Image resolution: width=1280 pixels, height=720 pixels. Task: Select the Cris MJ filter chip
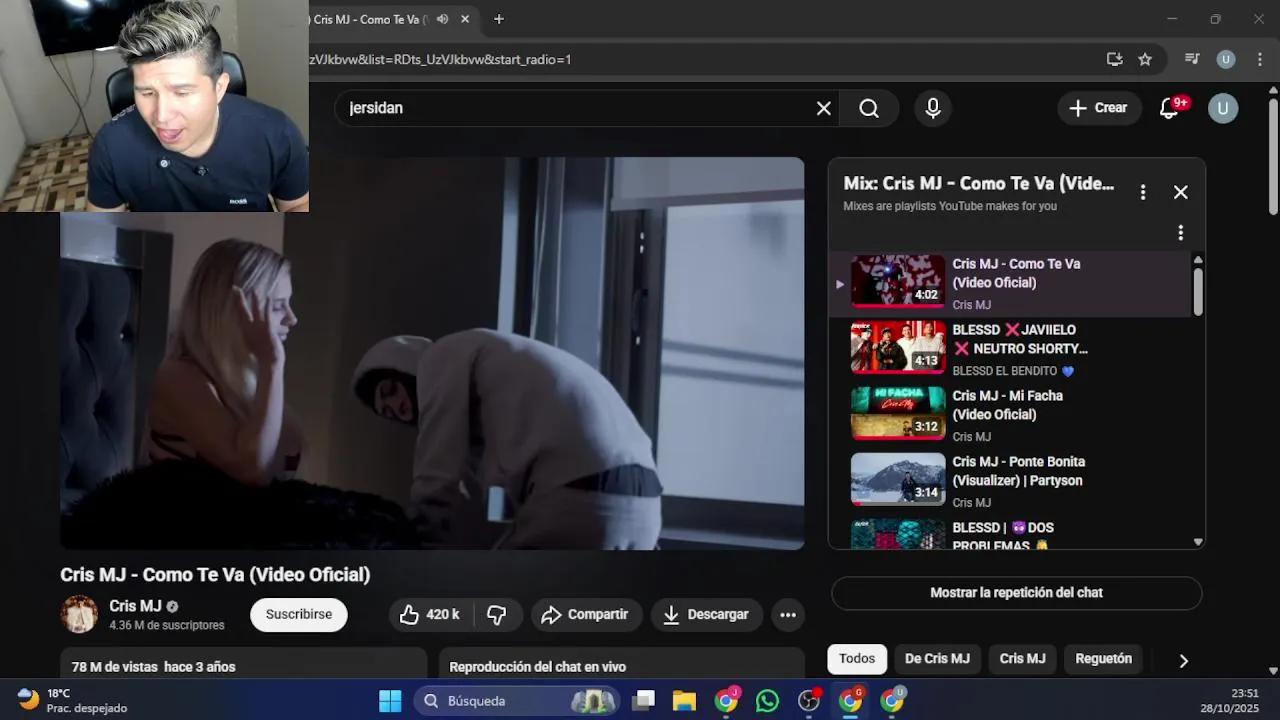pyautogui.click(x=1022, y=659)
